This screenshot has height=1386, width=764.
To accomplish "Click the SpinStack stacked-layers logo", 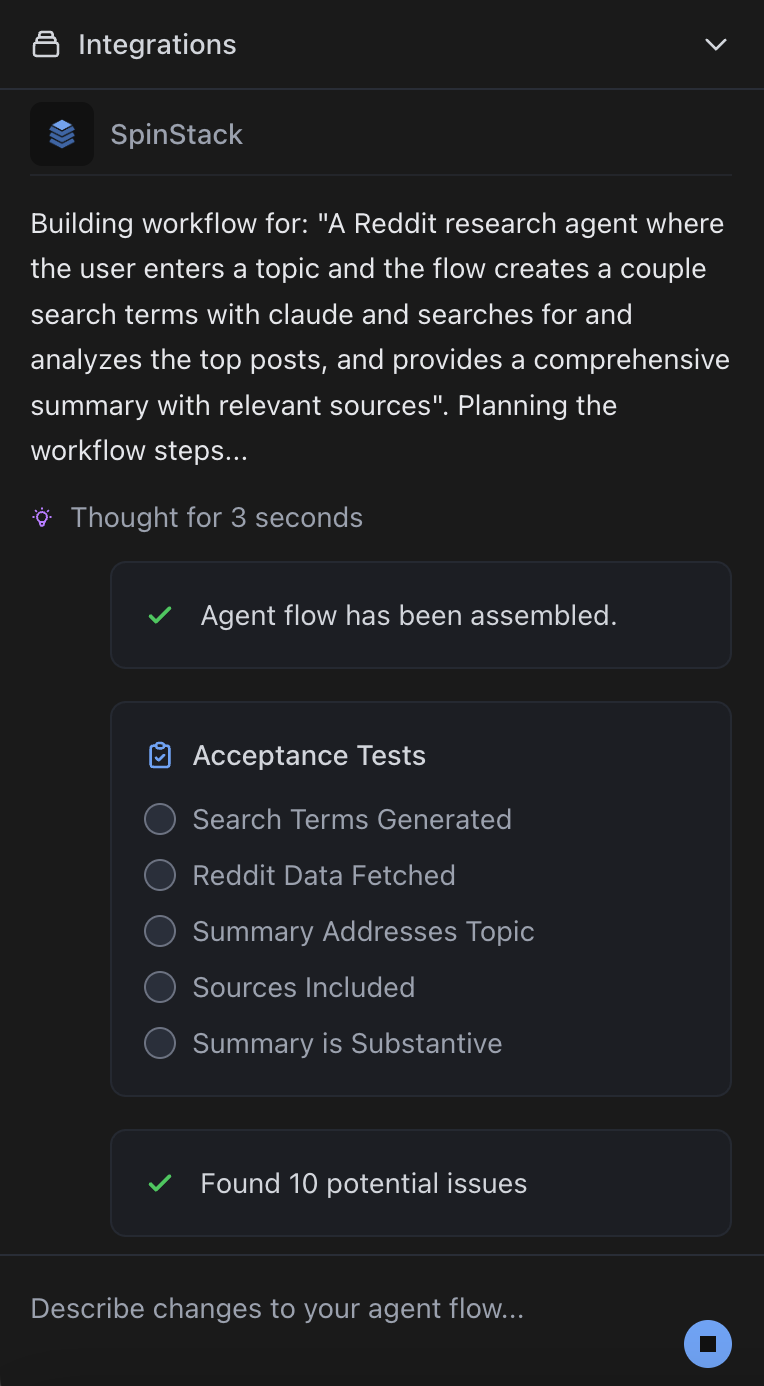I will coord(62,134).
